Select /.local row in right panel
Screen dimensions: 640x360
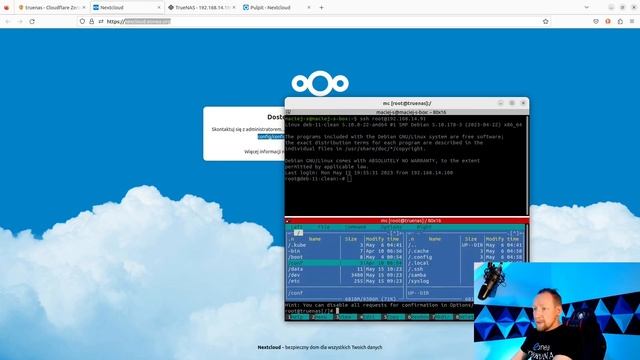(x=441, y=263)
